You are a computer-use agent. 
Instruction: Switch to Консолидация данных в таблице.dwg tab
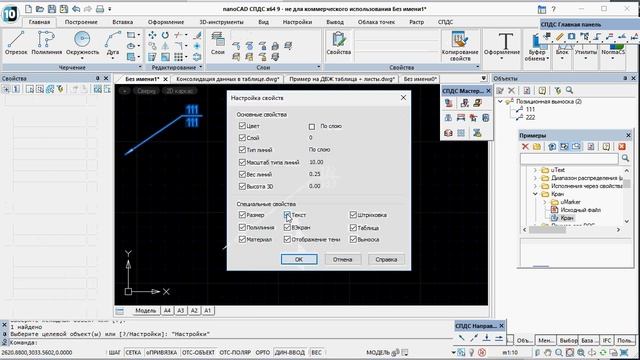tap(227, 79)
